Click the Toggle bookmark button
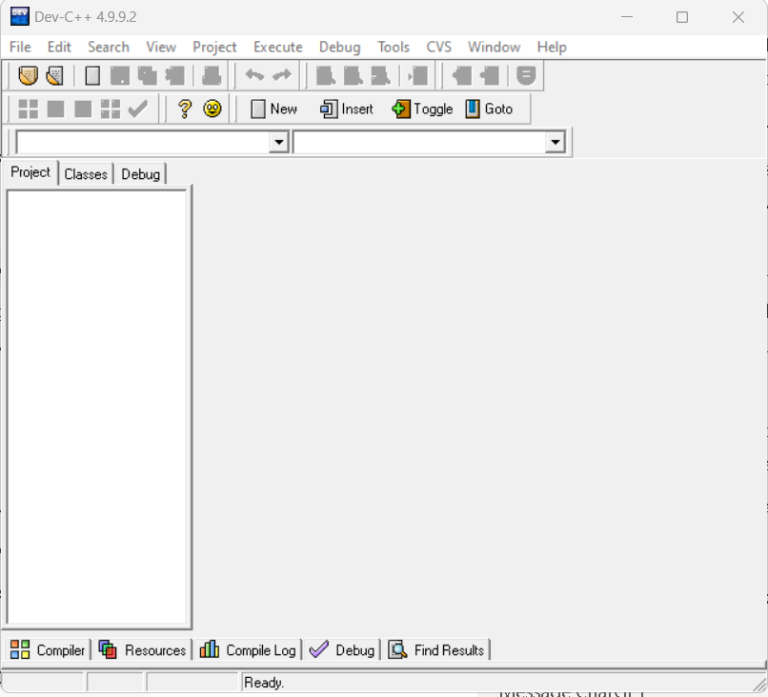 point(422,109)
